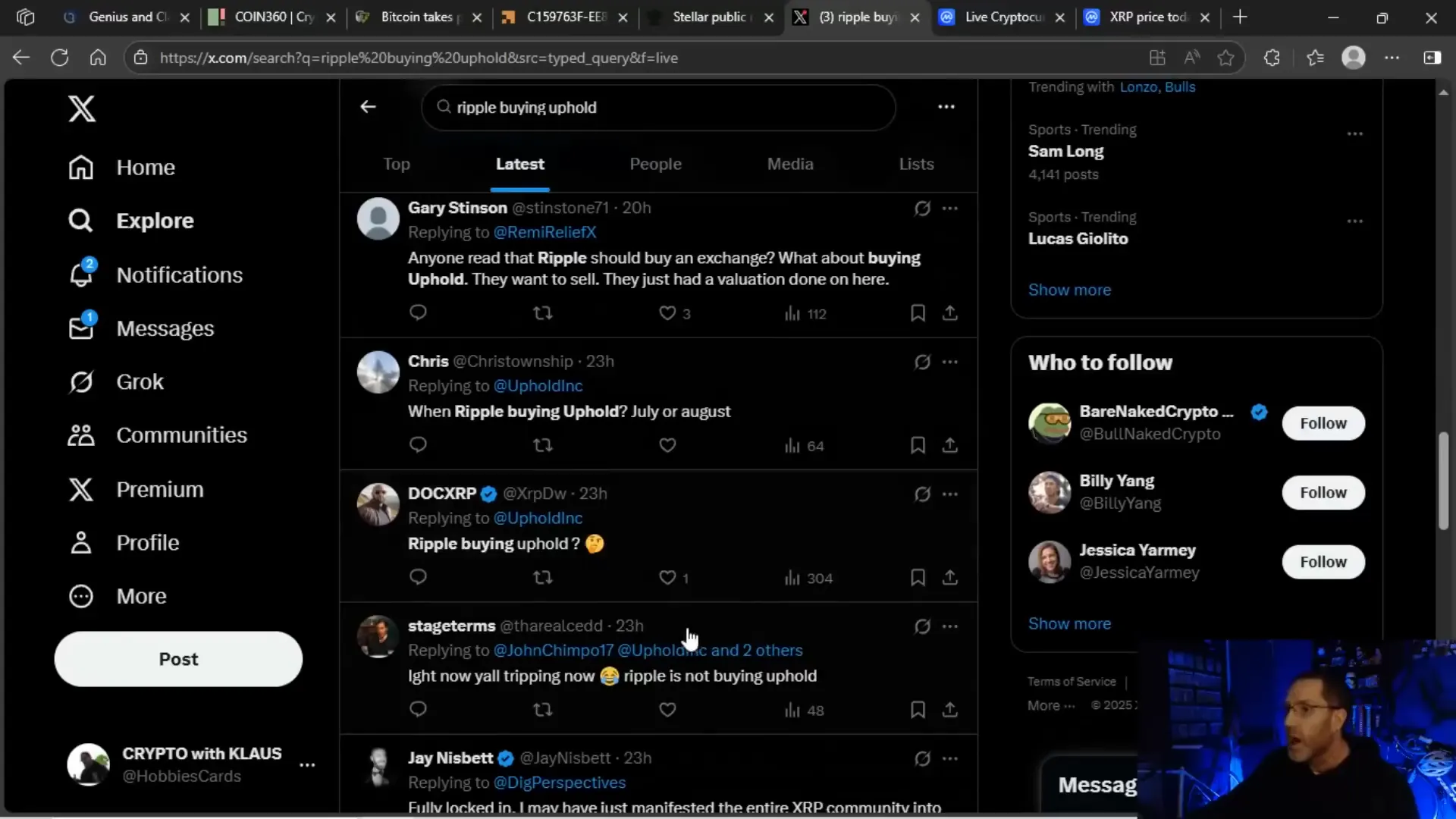Open Communities in sidebar
Image resolution: width=1456 pixels, height=819 pixels.
tap(158, 435)
